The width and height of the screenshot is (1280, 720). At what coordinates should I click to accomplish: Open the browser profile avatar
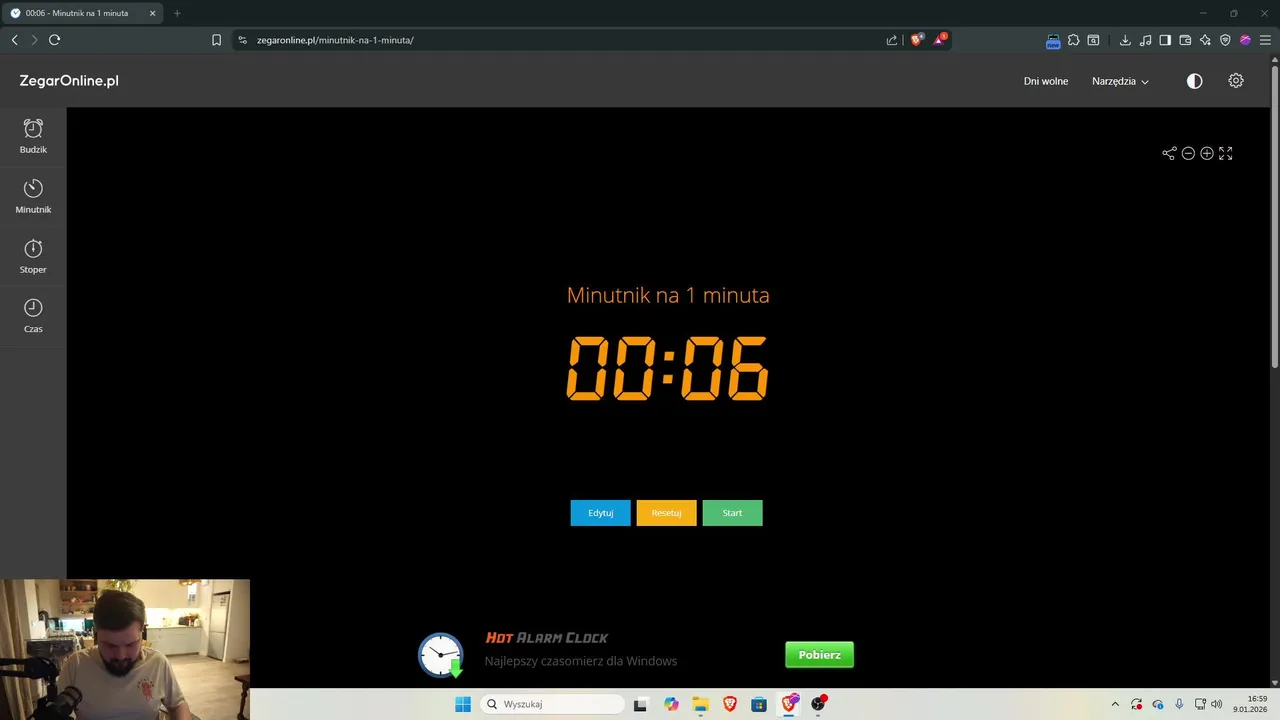[x=1245, y=40]
